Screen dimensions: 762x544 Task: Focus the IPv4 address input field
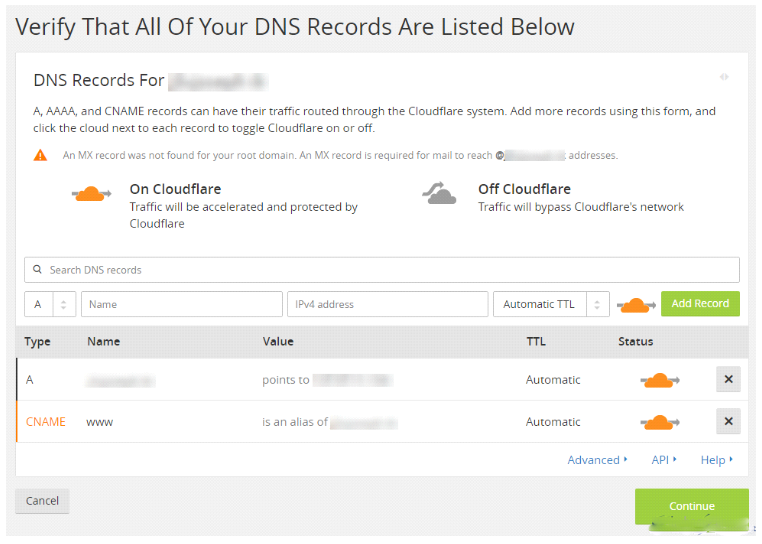387,304
